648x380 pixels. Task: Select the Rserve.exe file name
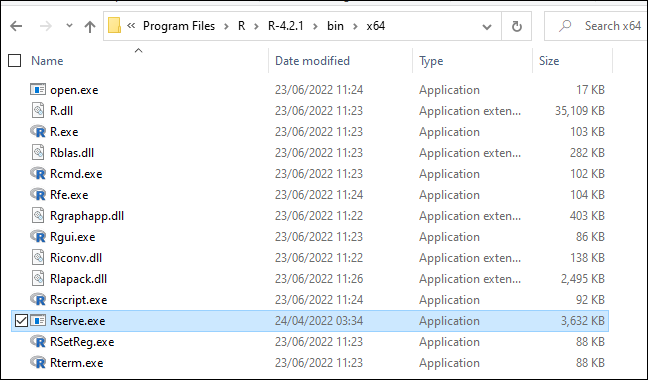pyautogui.click(x=78, y=321)
